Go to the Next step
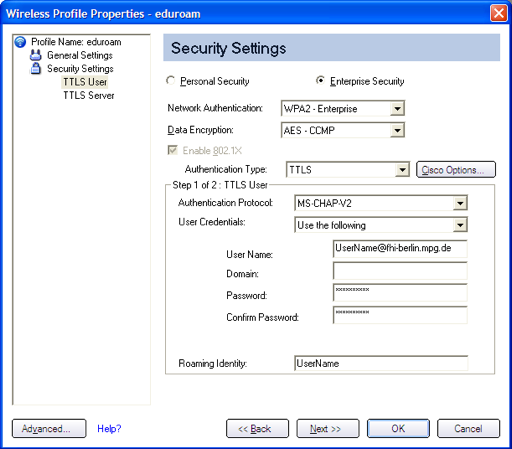 click(x=328, y=429)
